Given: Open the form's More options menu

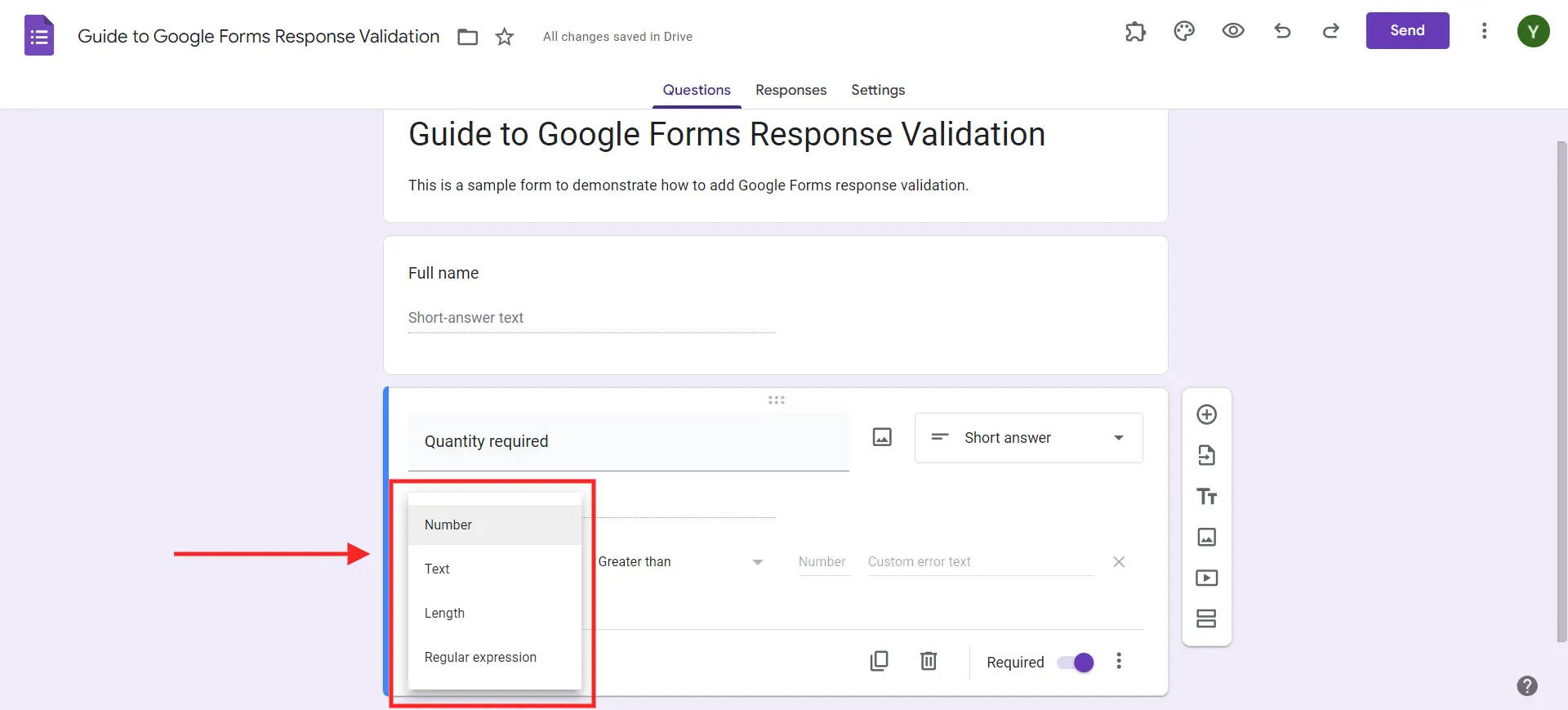Looking at the screenshot, I should [x=1484, y=31].
